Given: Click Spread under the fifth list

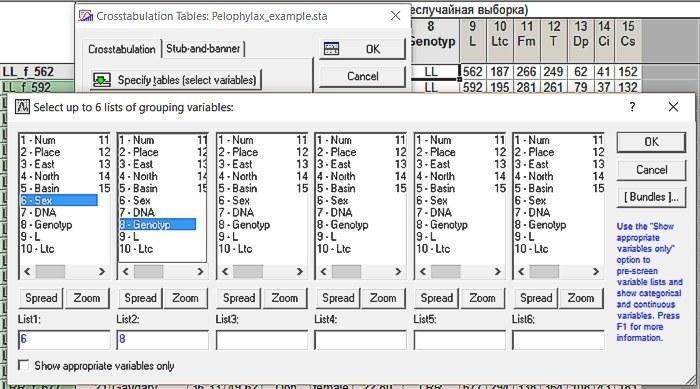Looking at the screenshot, I should coord(437,298).
